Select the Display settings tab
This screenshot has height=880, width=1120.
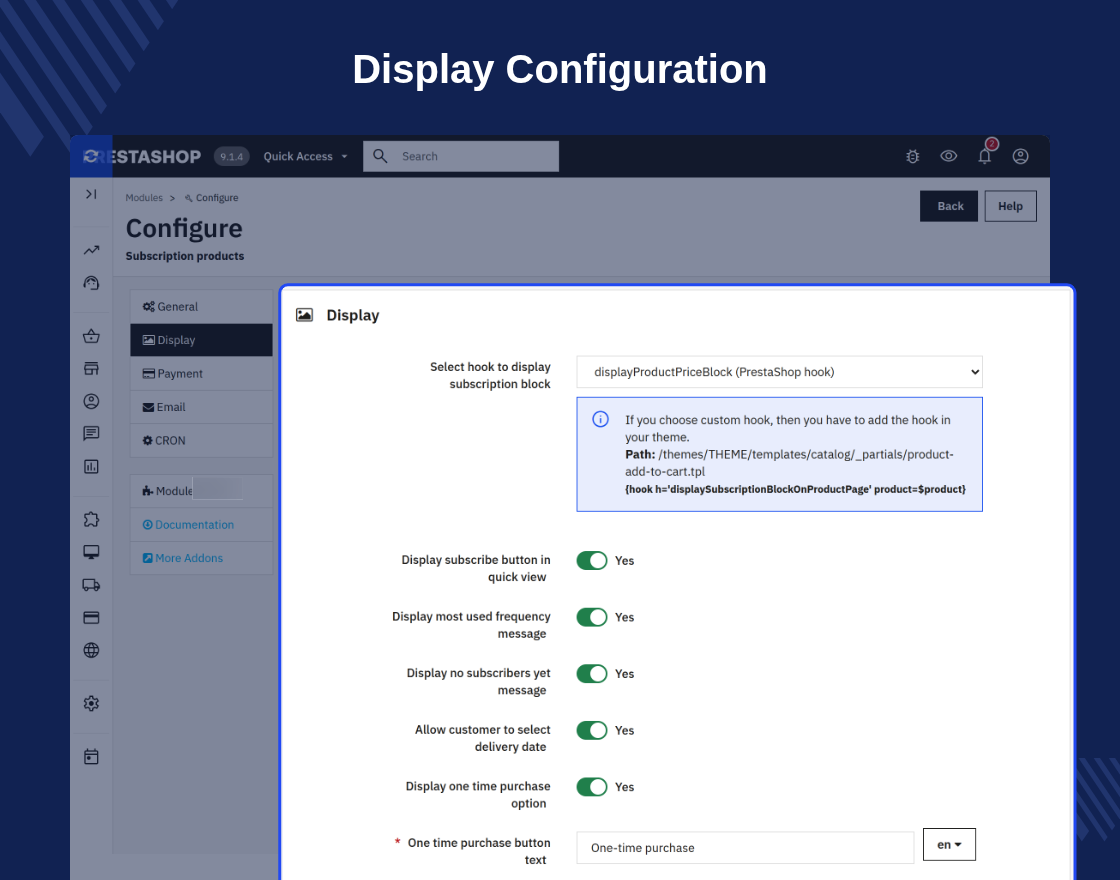201,340
